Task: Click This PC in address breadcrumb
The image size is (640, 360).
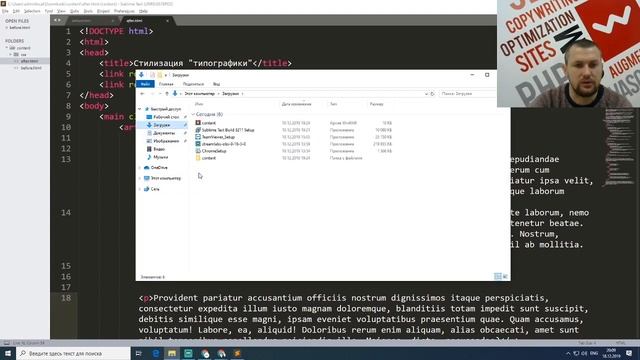Action: 199,93
